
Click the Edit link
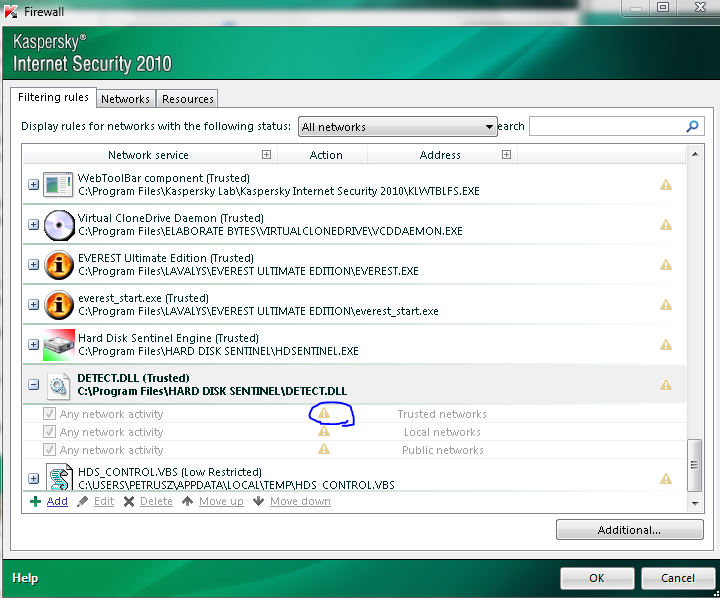pos(104,501)
